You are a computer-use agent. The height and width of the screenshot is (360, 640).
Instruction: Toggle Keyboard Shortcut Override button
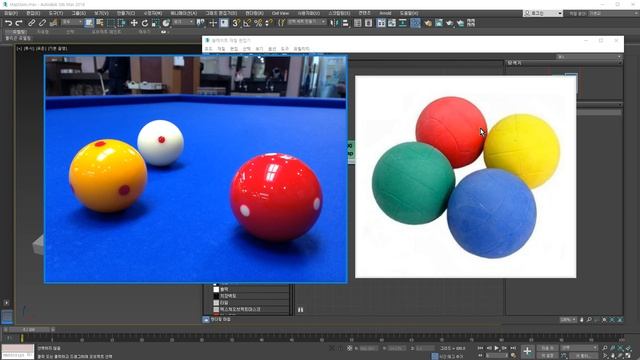pyautogui.click(x=224, y=23)
